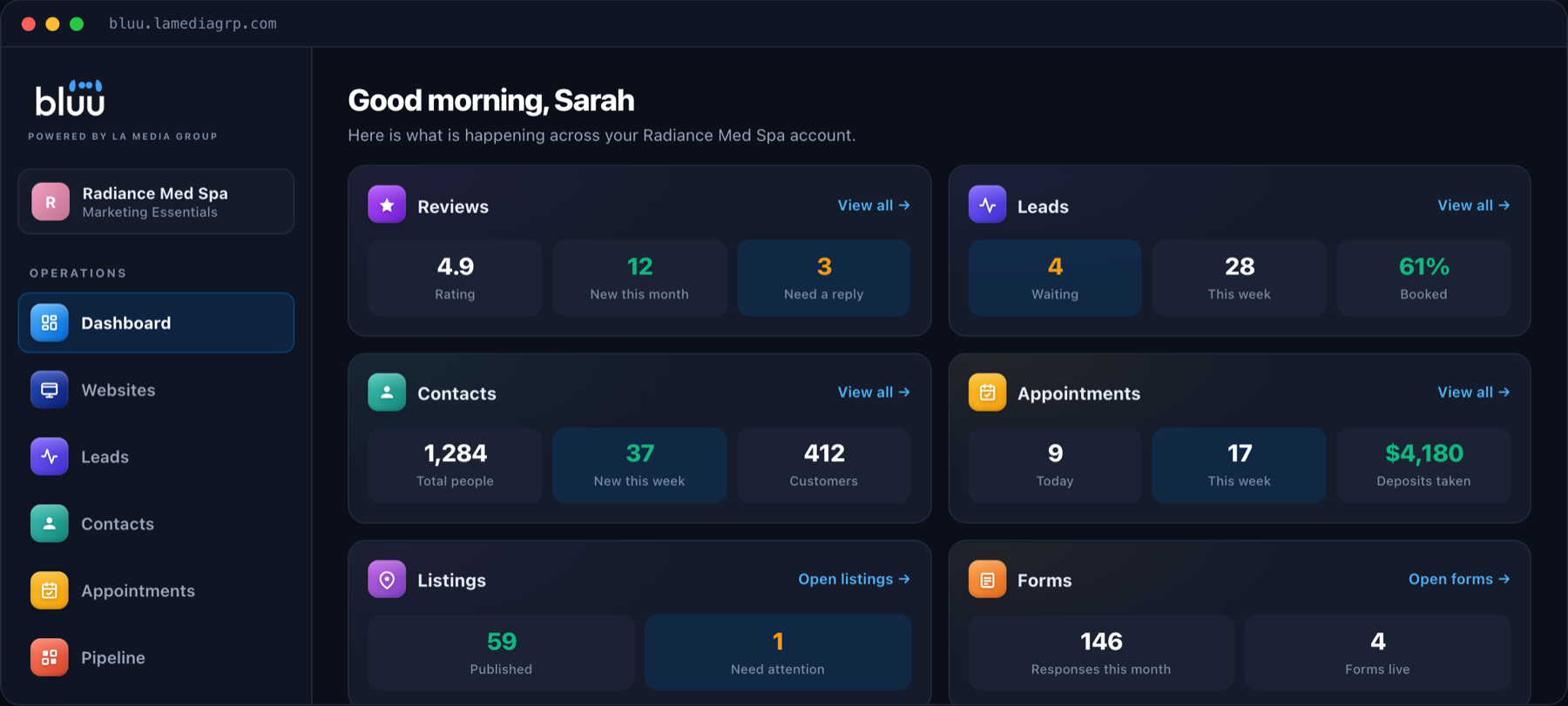
Task: Open the 4 Forms live tile
Action: [x=1377, y=652]
